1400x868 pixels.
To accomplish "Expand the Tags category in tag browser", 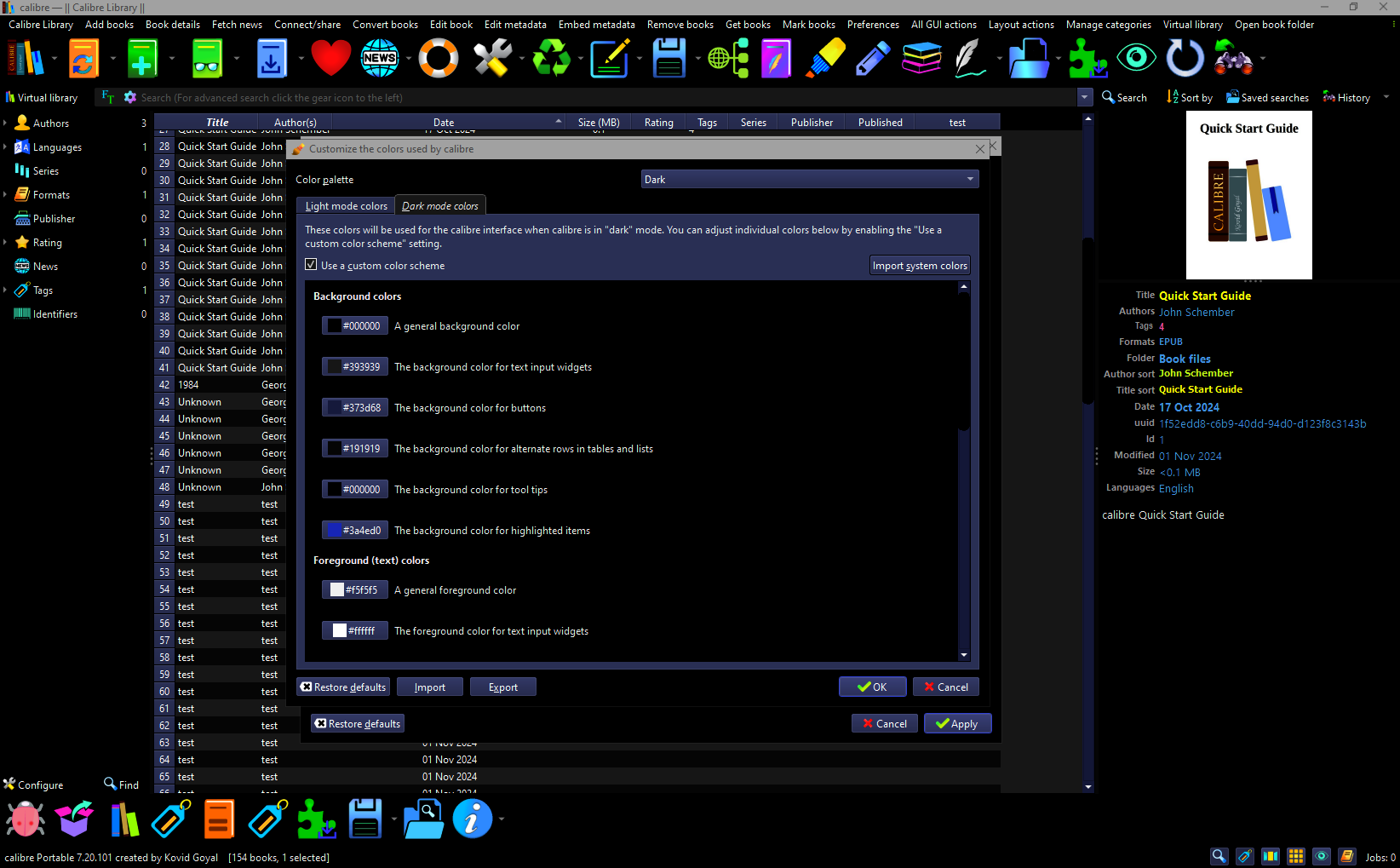I will 5,290.
